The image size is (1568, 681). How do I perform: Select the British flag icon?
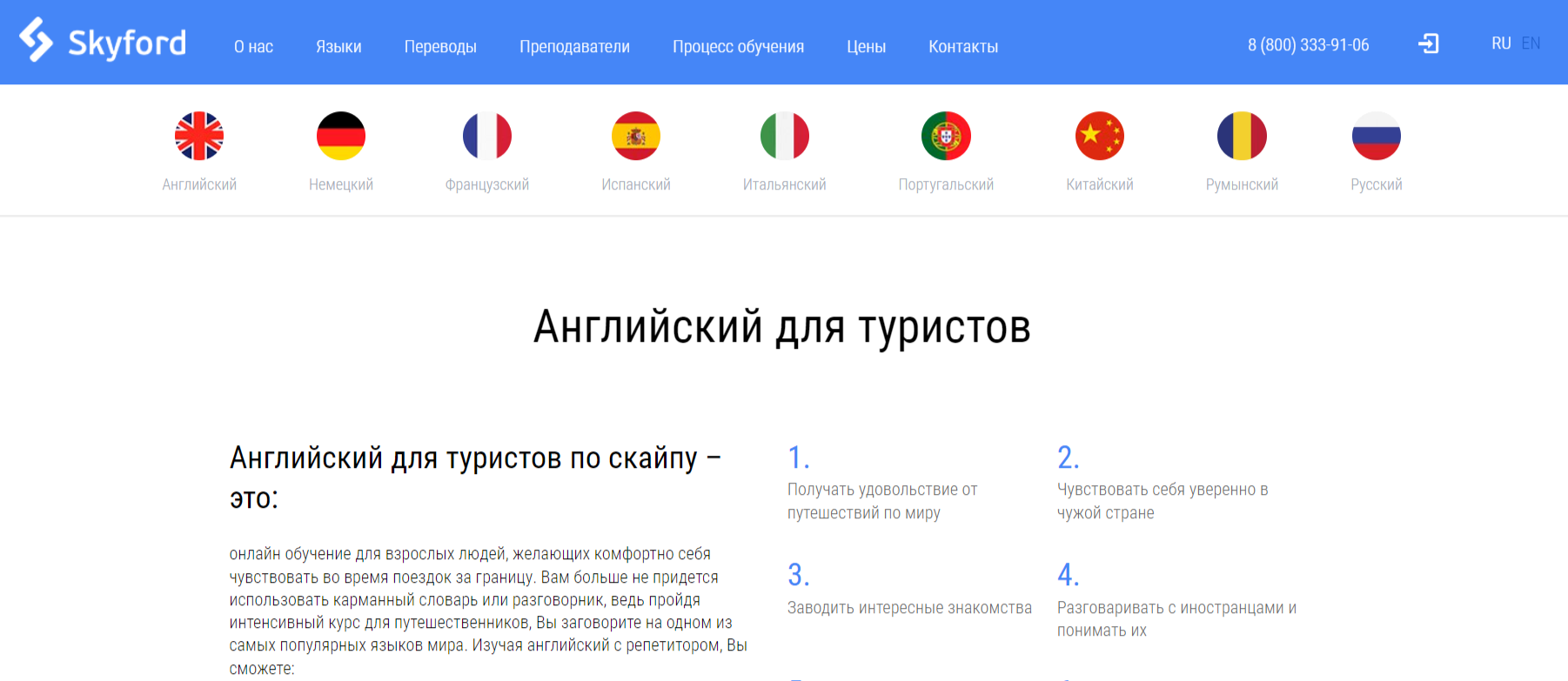click(199, 136)
